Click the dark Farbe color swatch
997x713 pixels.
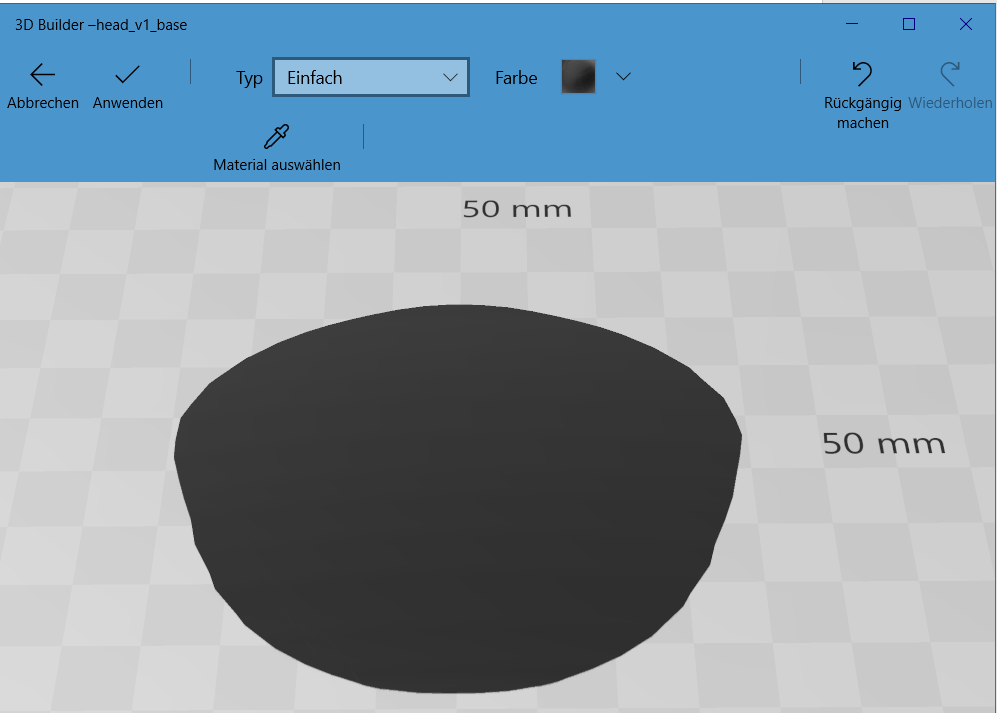pyautogui.click(x=579, y=77)
